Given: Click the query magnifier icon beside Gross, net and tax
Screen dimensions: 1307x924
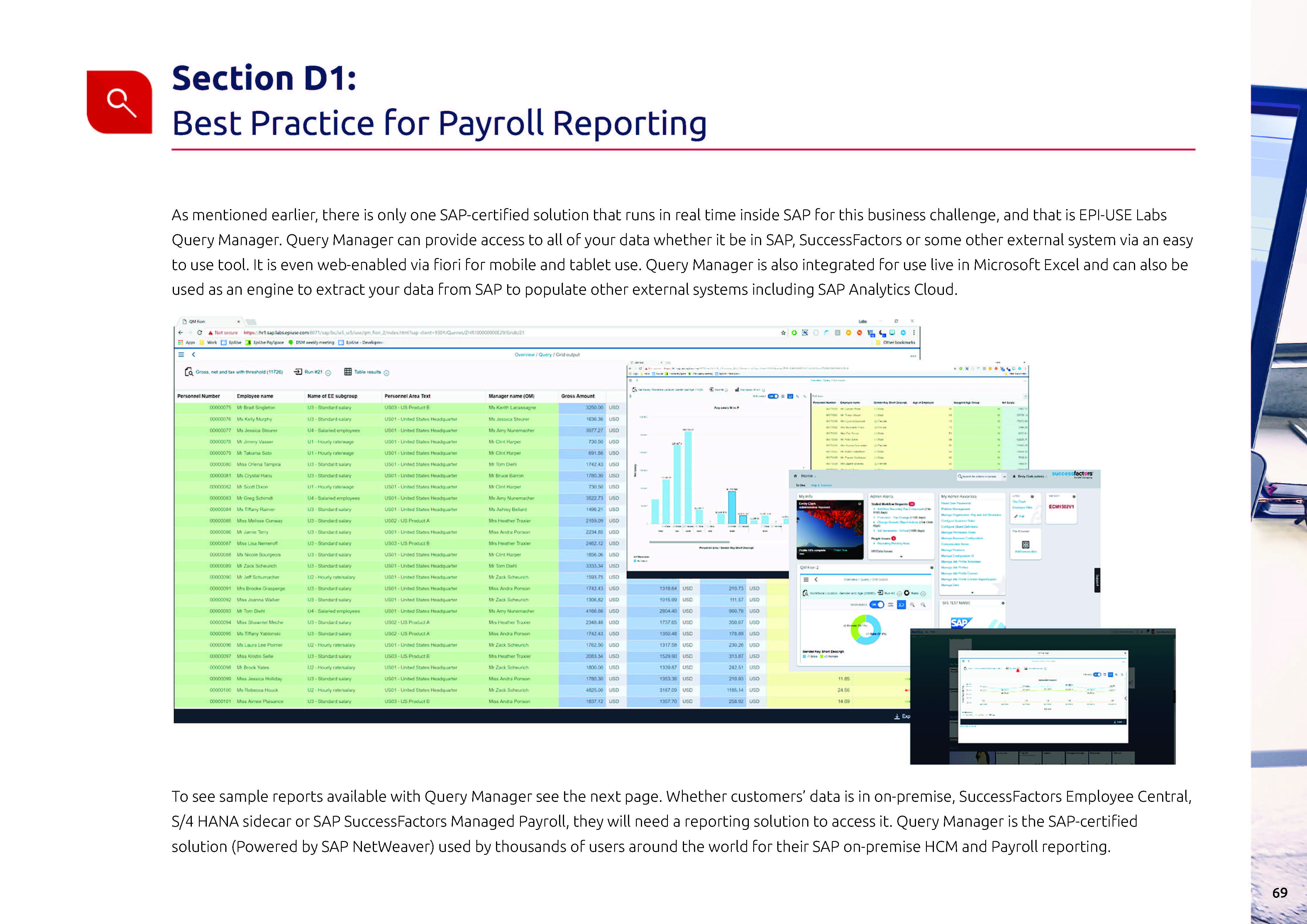Looking at the screenshot, I should pyautogui.click(x=188, y=372).
